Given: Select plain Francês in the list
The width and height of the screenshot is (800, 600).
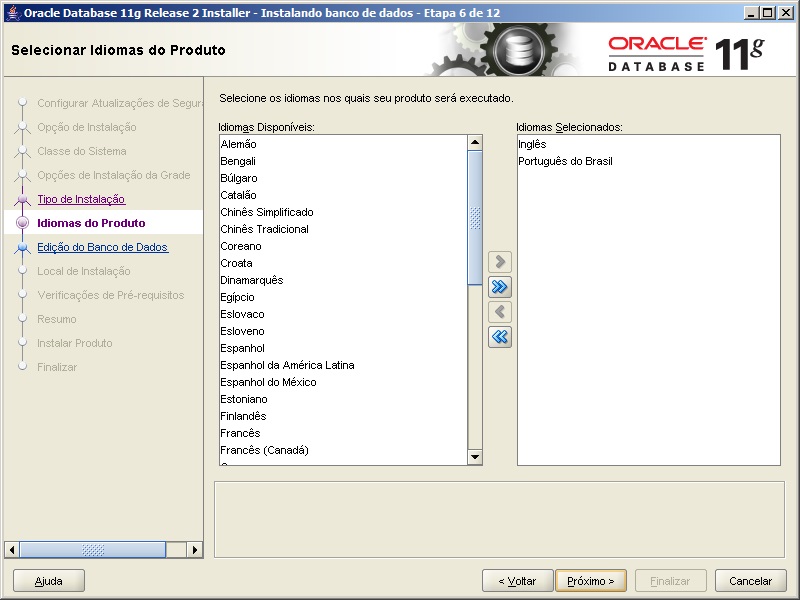Looking at the screenshot, I should [x=343, y=433].
